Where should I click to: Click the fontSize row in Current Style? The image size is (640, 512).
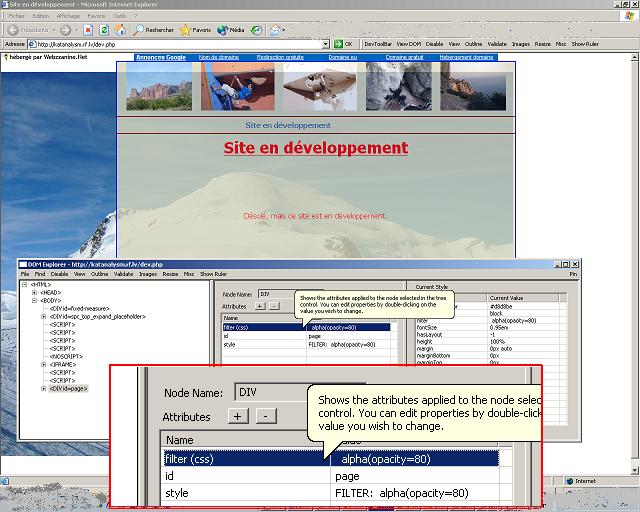491,327
